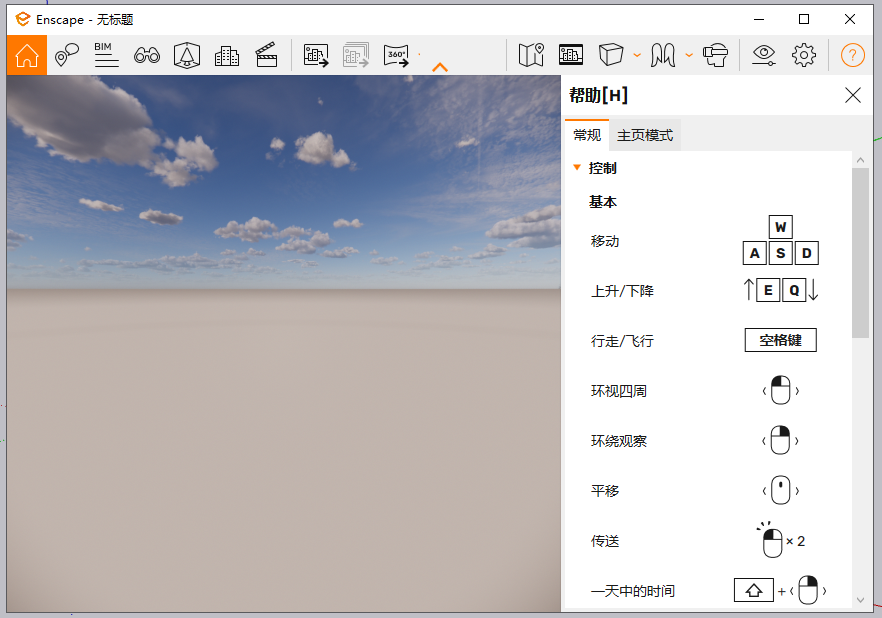Click the Shift key icon
Screen dimensions: 882x618
[x=754, y=590]
